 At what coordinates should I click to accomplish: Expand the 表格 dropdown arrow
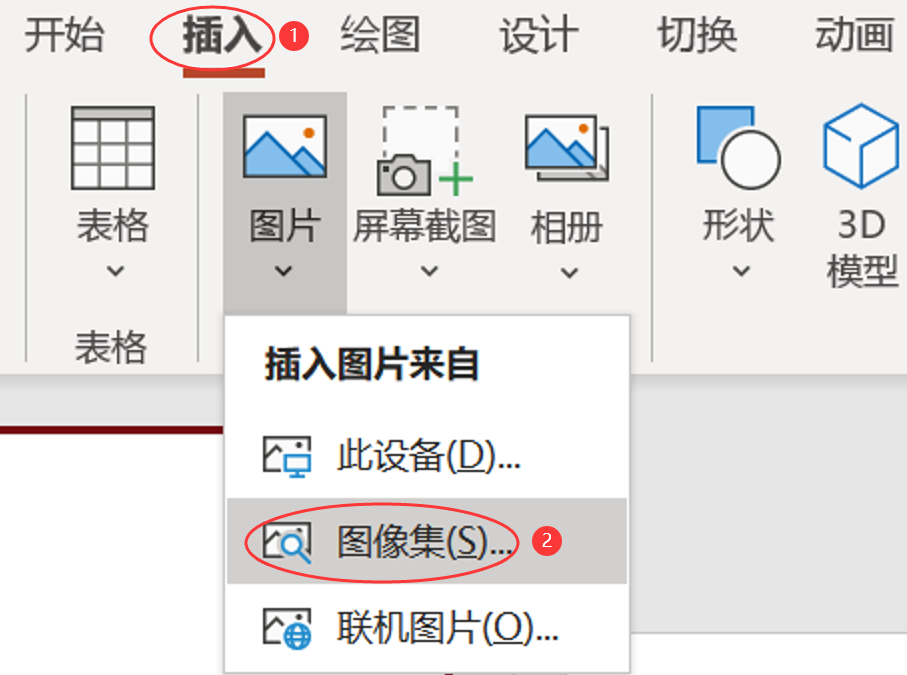[115, 270]
